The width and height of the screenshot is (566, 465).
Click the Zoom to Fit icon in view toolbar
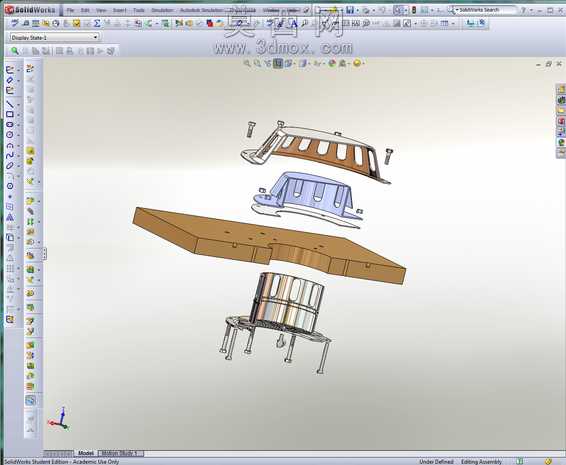click(x=247, y=64)
